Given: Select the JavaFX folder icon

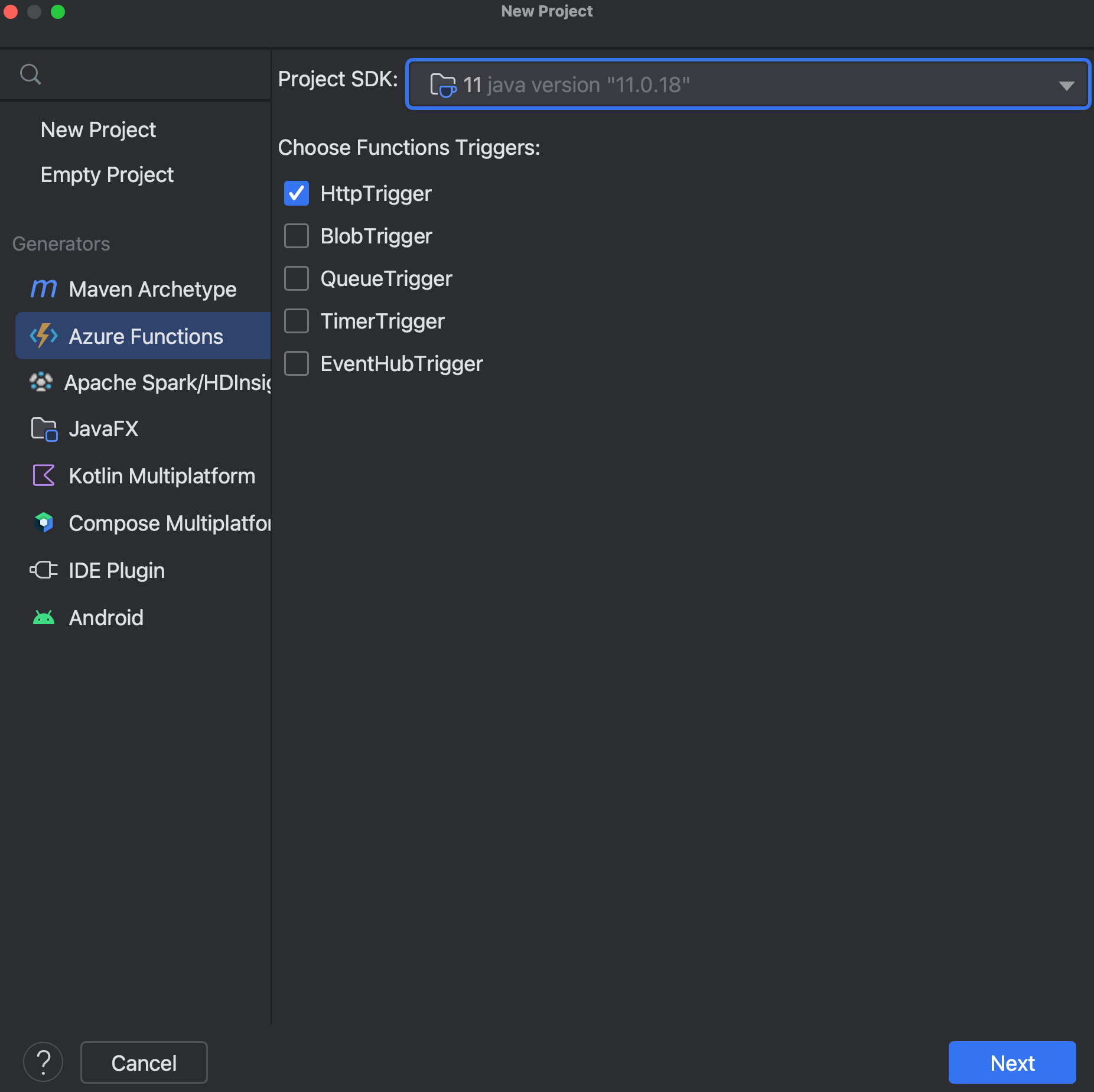Looking at the screenshot, I should tap(43, 428).
